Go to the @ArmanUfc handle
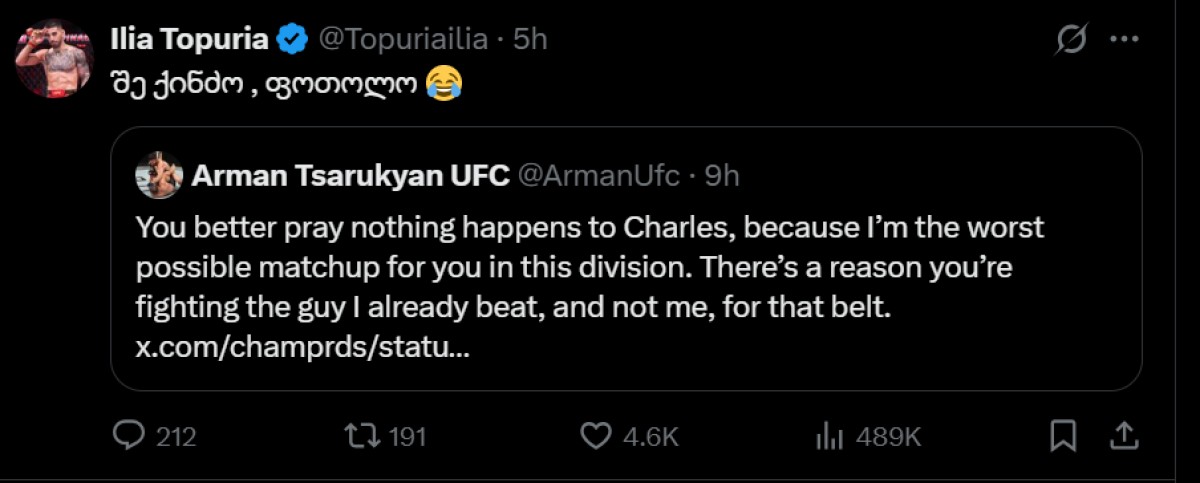The height and width of the screenshot is (483, 1200). 597,176
